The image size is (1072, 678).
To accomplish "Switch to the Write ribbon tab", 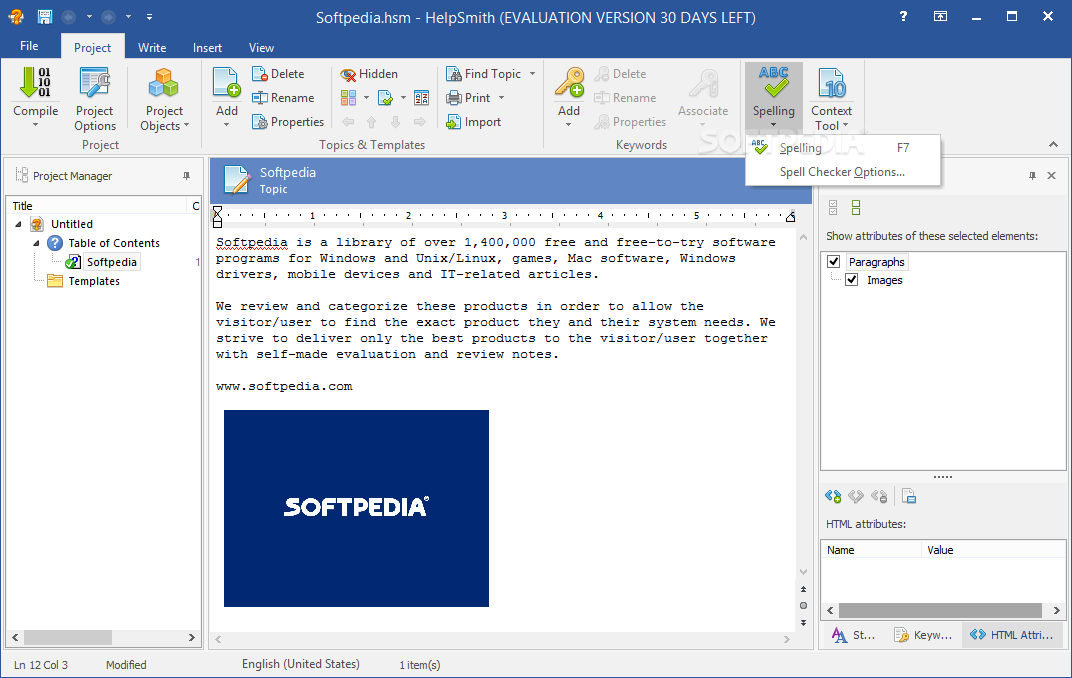I will point(152,47).
